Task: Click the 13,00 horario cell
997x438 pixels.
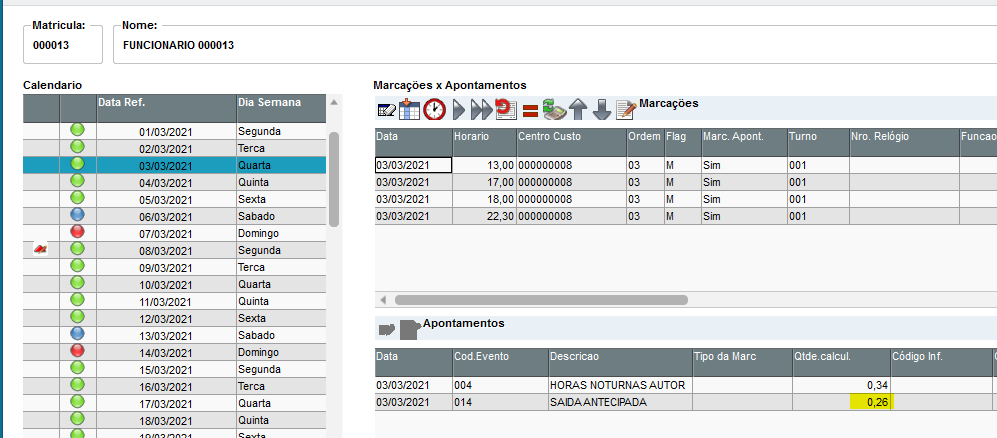Action: pos(484,165)
